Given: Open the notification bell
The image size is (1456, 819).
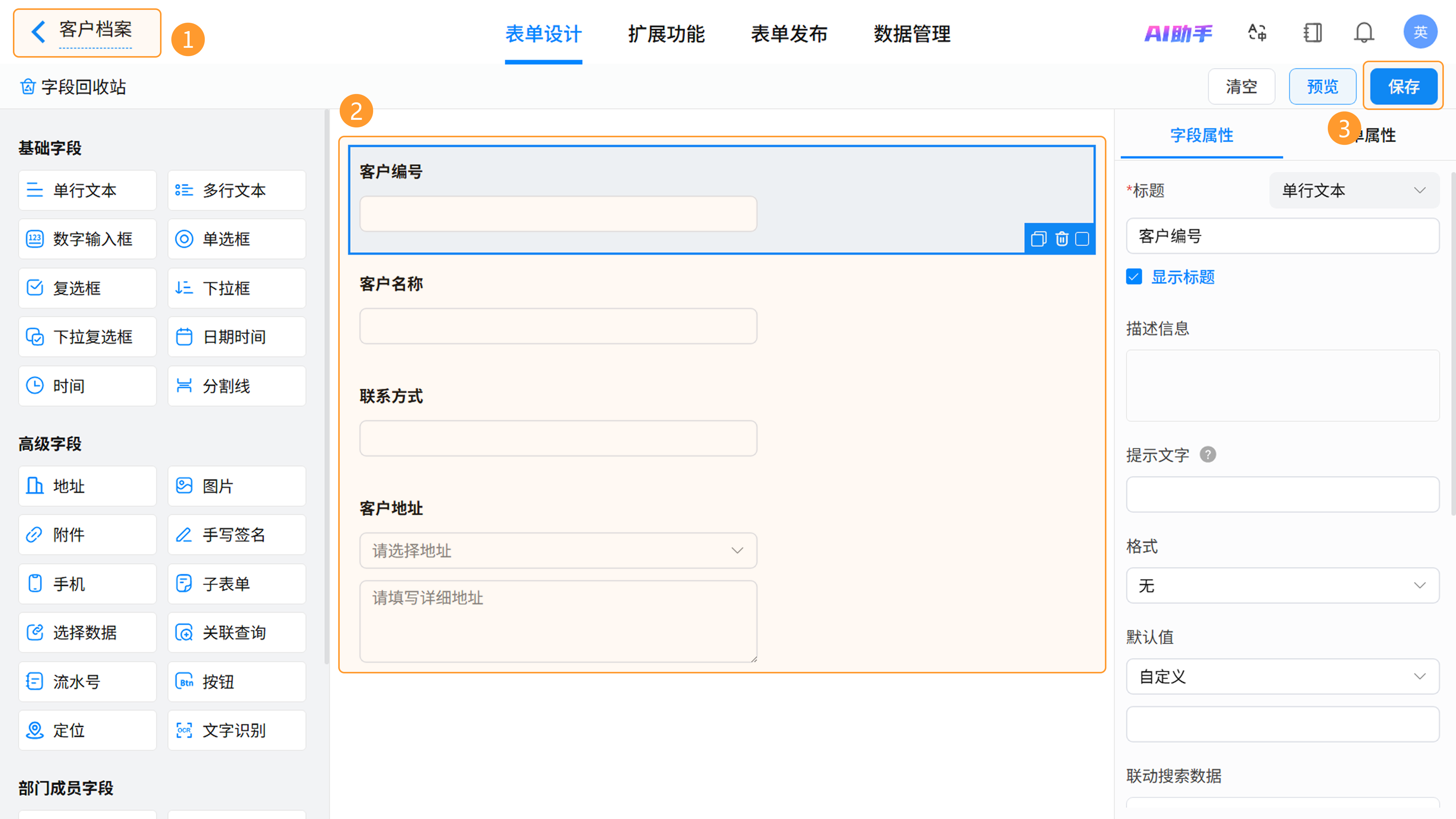Looking at the screenshot, I should pos(1363,33).
